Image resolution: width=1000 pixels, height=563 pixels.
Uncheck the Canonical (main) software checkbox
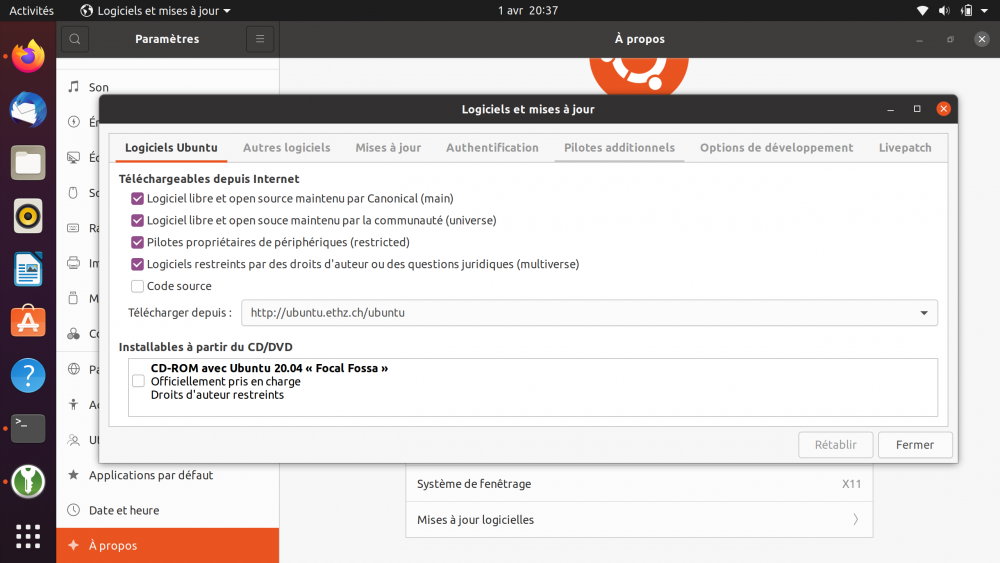pos(137,198)
